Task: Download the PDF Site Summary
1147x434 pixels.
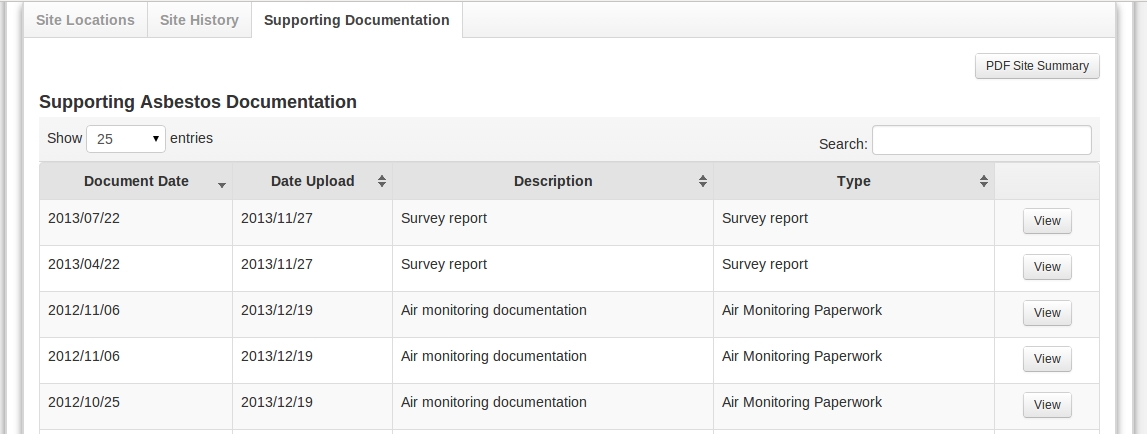Action: [x=1037, y=66]
